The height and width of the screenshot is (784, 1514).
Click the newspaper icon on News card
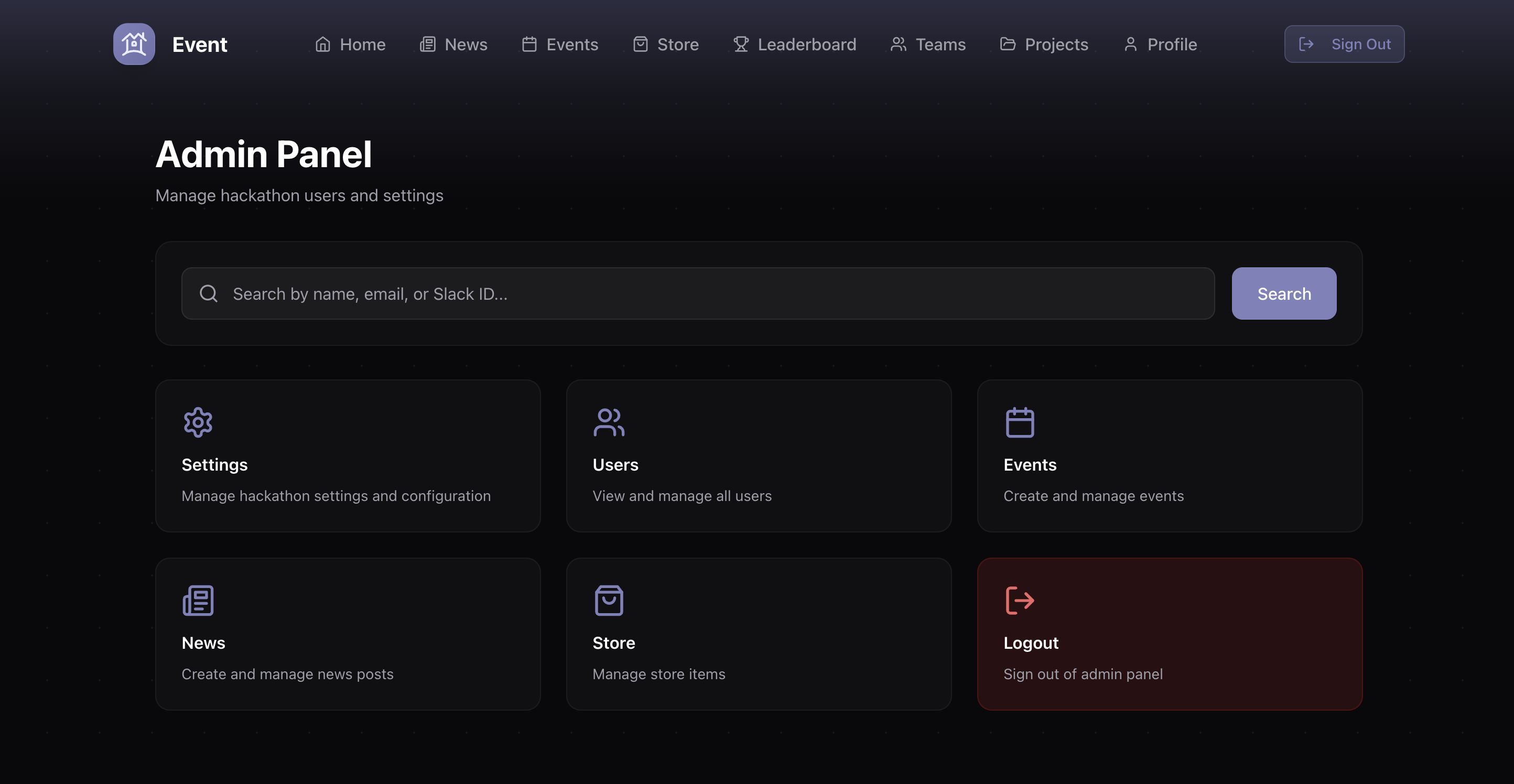[x=198, y=600]
